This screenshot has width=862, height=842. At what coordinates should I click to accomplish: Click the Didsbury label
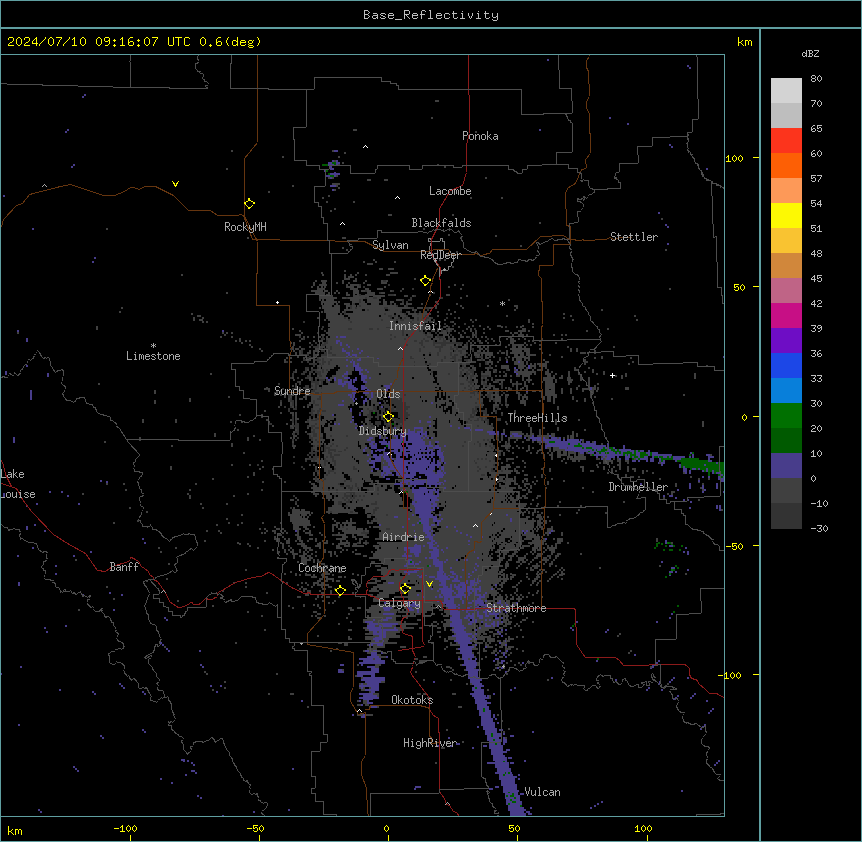(x=383, y=431)
